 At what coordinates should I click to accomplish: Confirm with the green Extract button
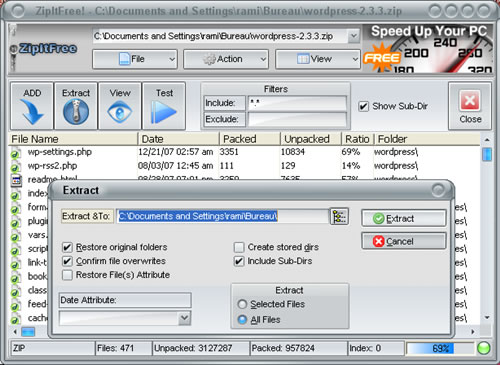click(404, 219)
